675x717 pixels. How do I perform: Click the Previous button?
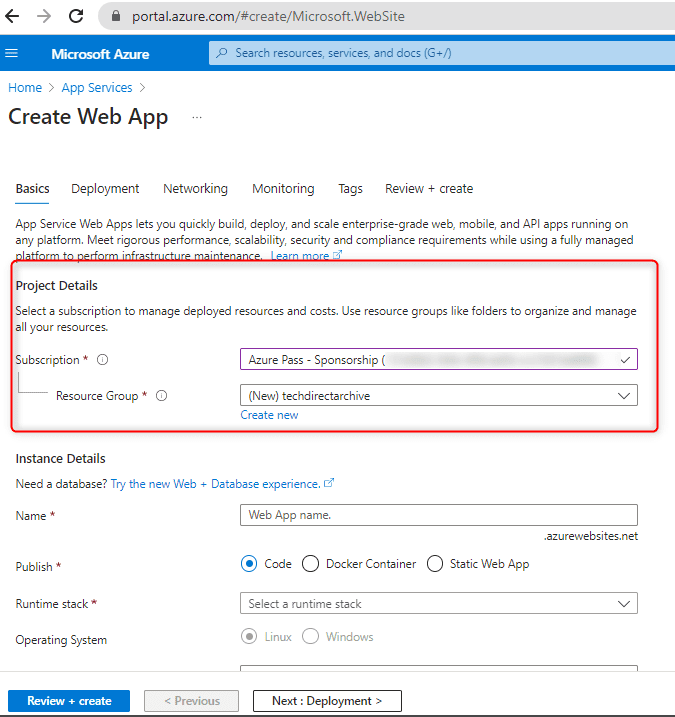(x=192, y=701)
